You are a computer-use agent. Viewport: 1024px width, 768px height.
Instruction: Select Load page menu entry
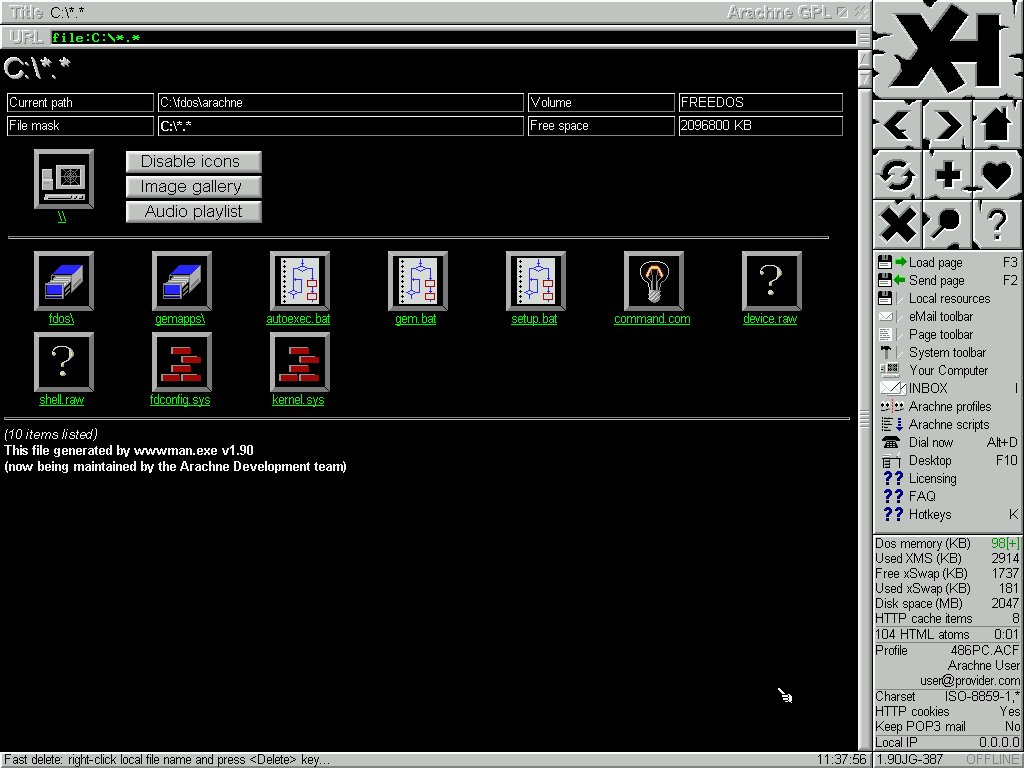tap(935, 262)
